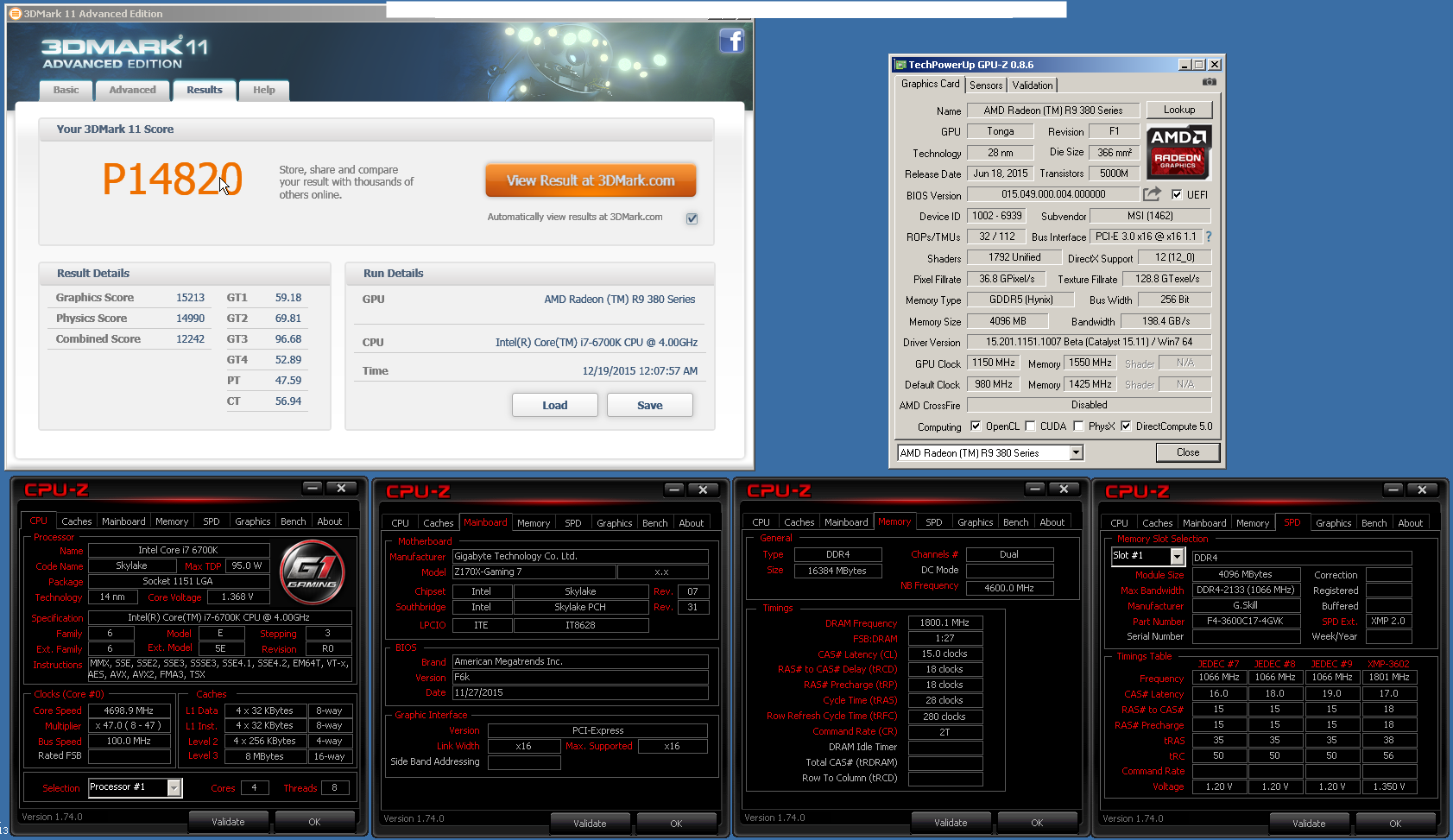Click the Core Speed value in CPU-Z
Image resolution: width=1453 pixels, height=840 pixels.
(129, 711)
